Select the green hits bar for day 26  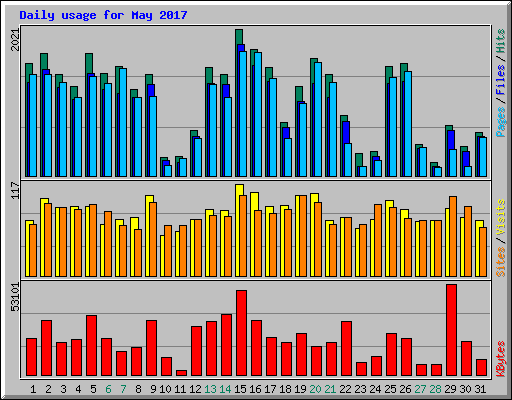tap(404, 67)
